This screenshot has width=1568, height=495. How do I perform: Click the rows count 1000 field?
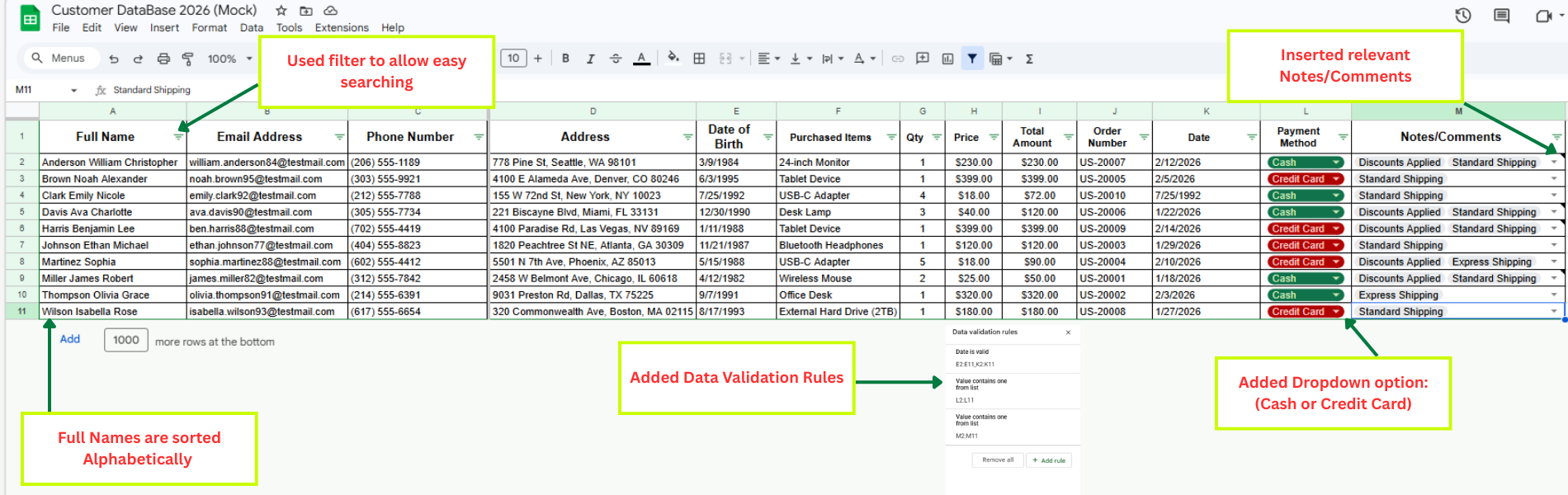[x=126, y=340]
